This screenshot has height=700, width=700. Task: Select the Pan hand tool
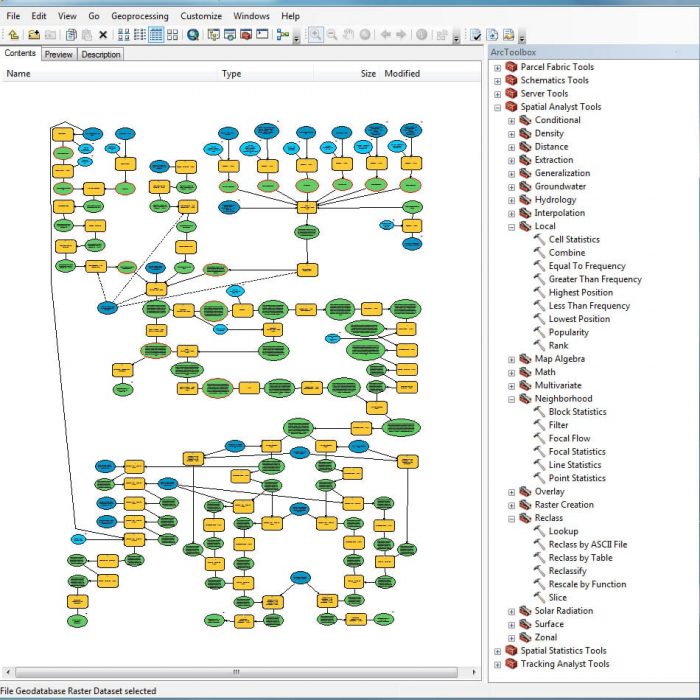(x=348, y=34)
